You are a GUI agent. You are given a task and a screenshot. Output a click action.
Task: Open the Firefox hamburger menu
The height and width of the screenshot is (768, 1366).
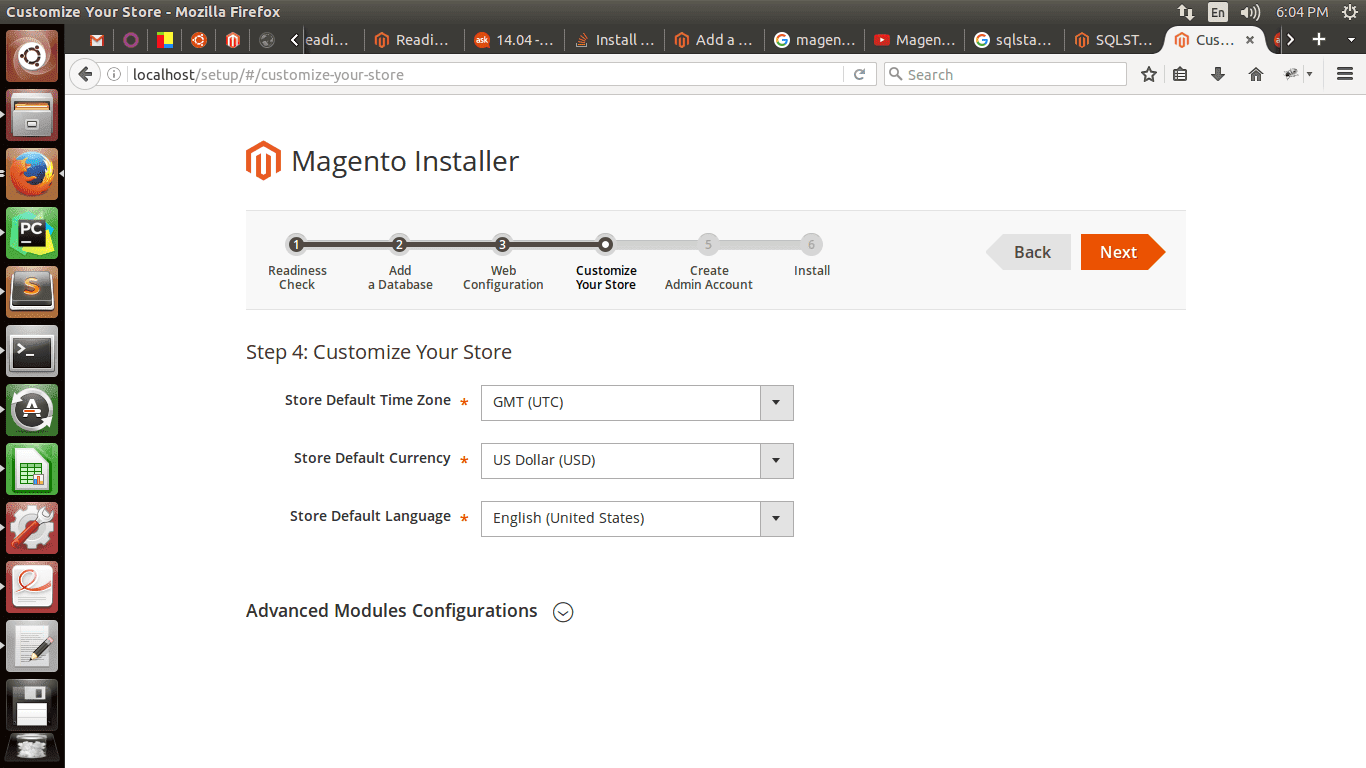pos(1345,74)
